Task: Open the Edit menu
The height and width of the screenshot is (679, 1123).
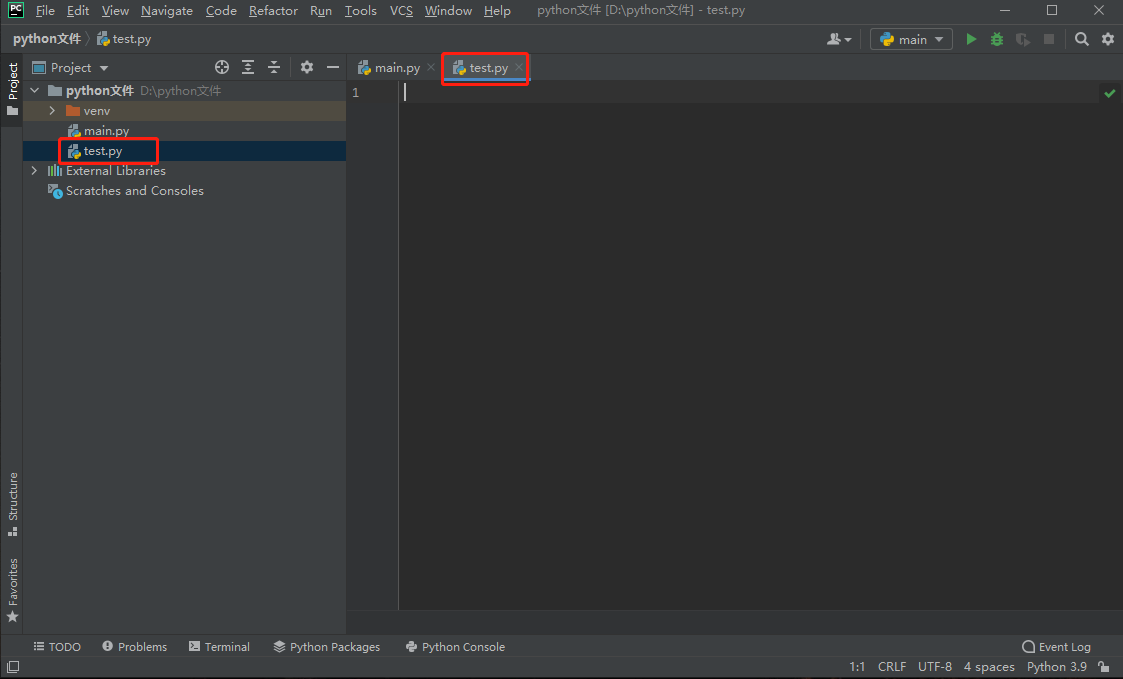Action: [77, 11]
